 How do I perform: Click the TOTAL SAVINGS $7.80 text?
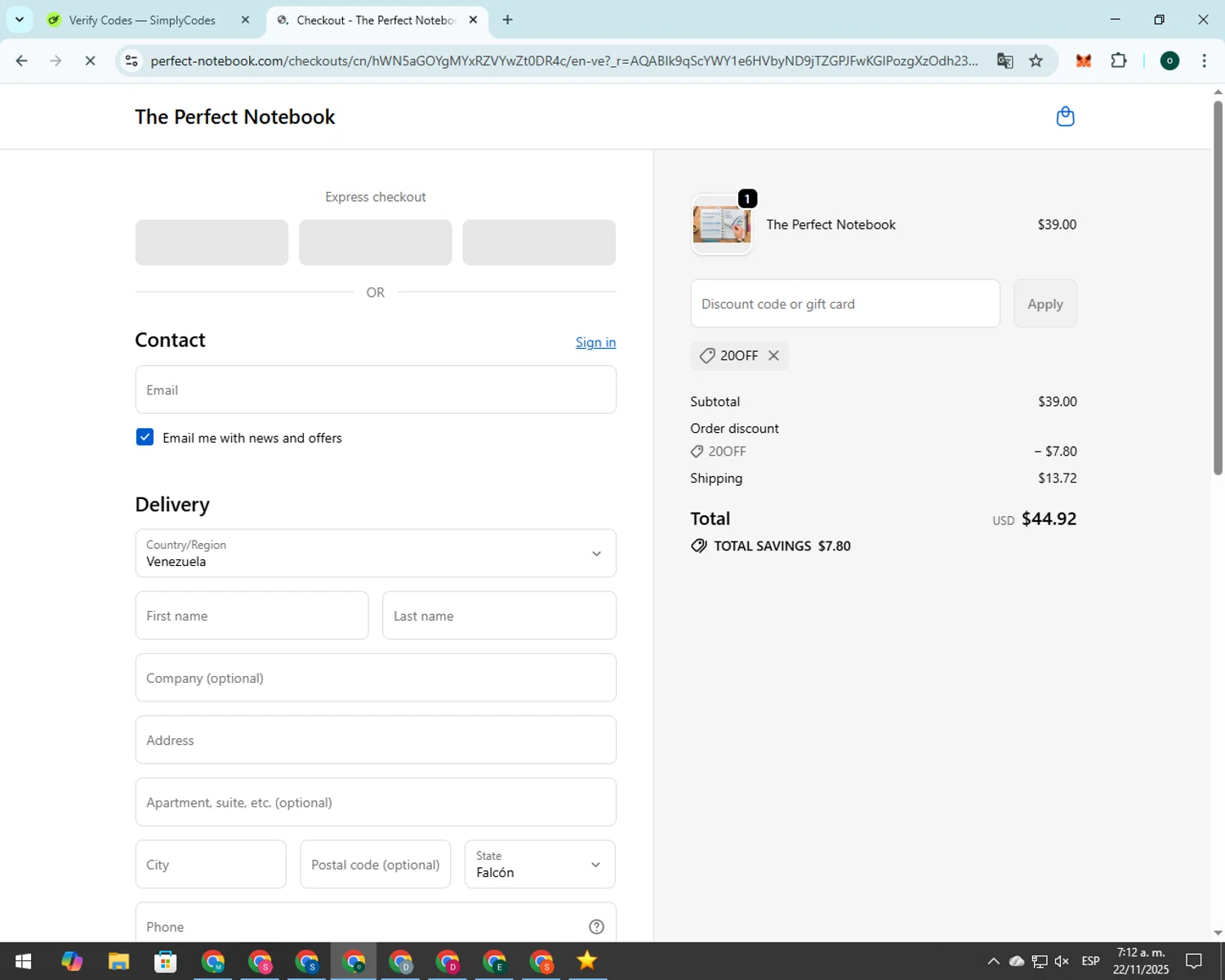tap(782, 546)
